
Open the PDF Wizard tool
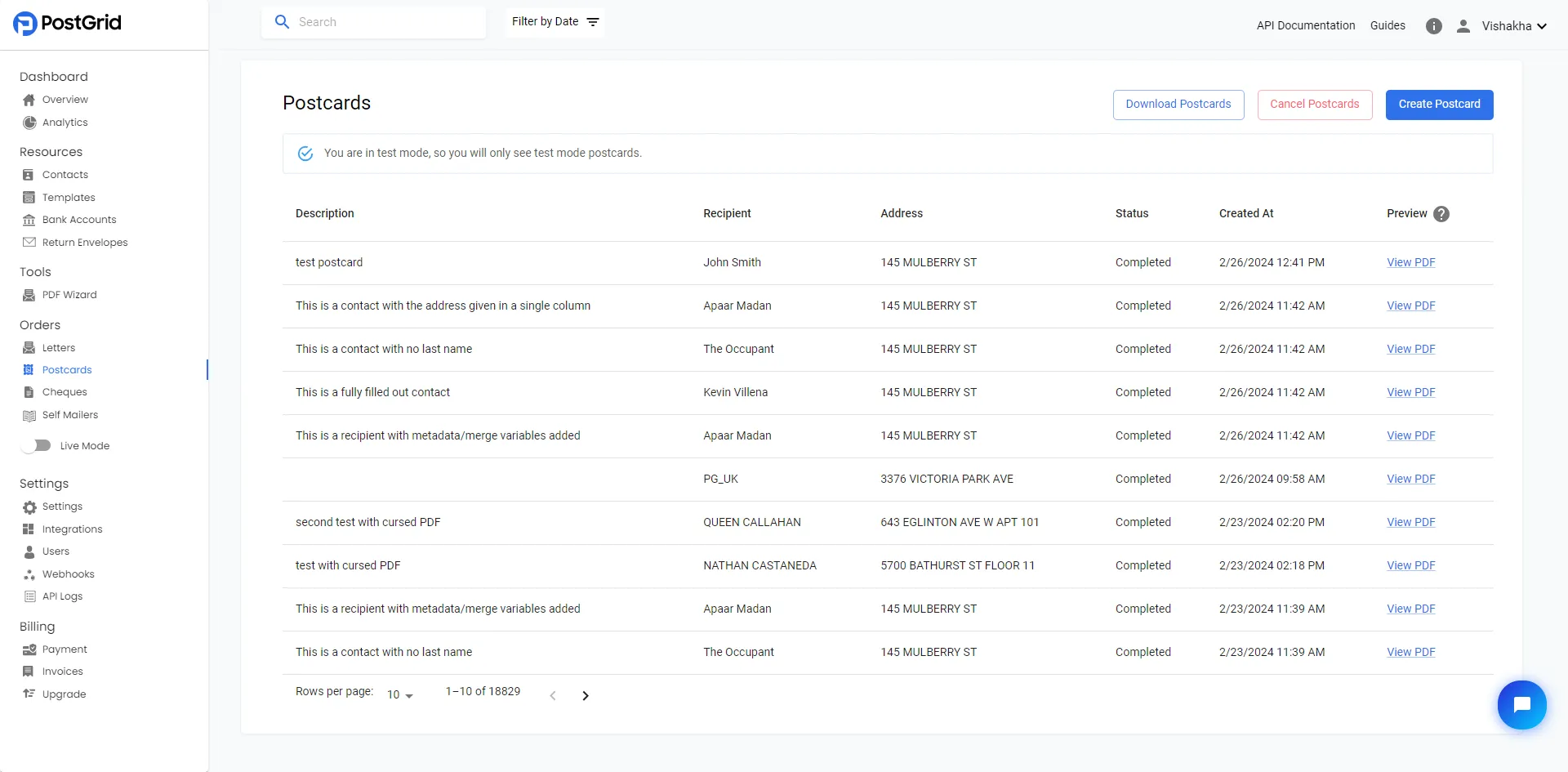[x=29, y=295]
